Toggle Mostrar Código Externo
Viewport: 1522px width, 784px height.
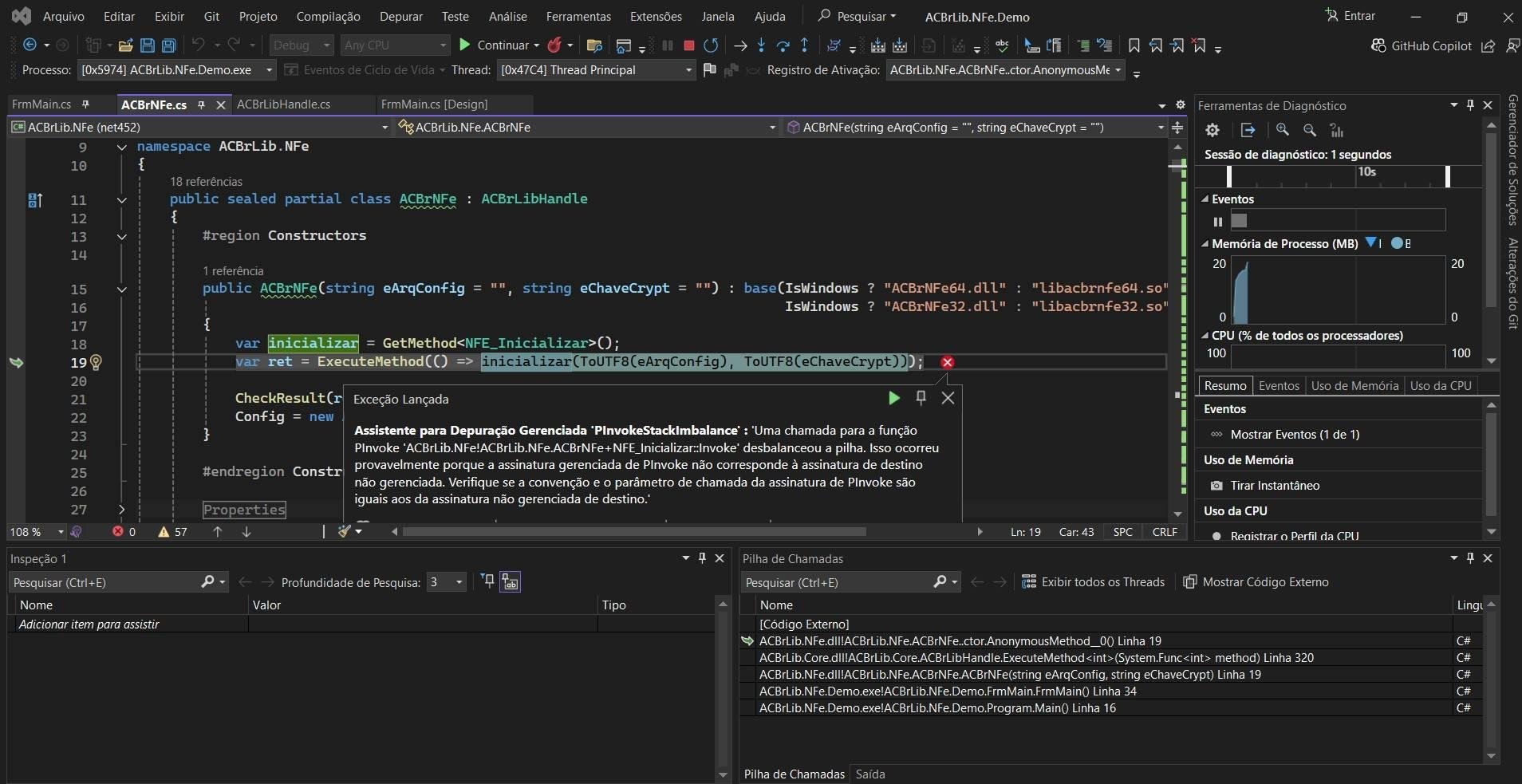coord(1256,582)
